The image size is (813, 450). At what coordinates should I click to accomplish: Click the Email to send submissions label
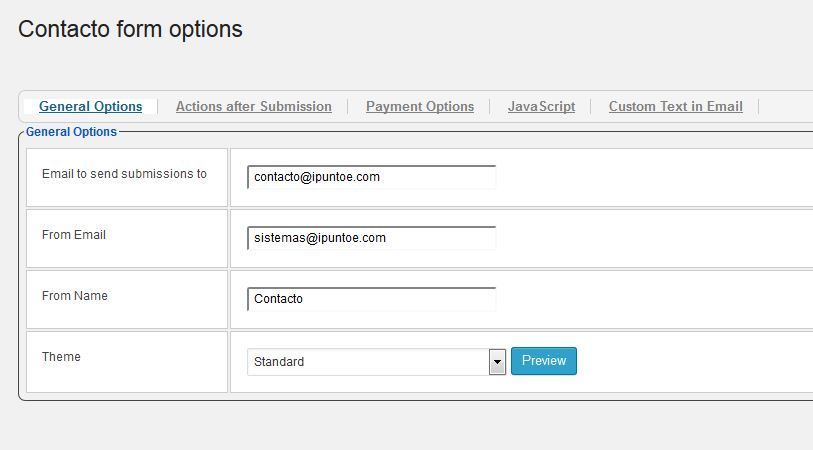point(124,174)
